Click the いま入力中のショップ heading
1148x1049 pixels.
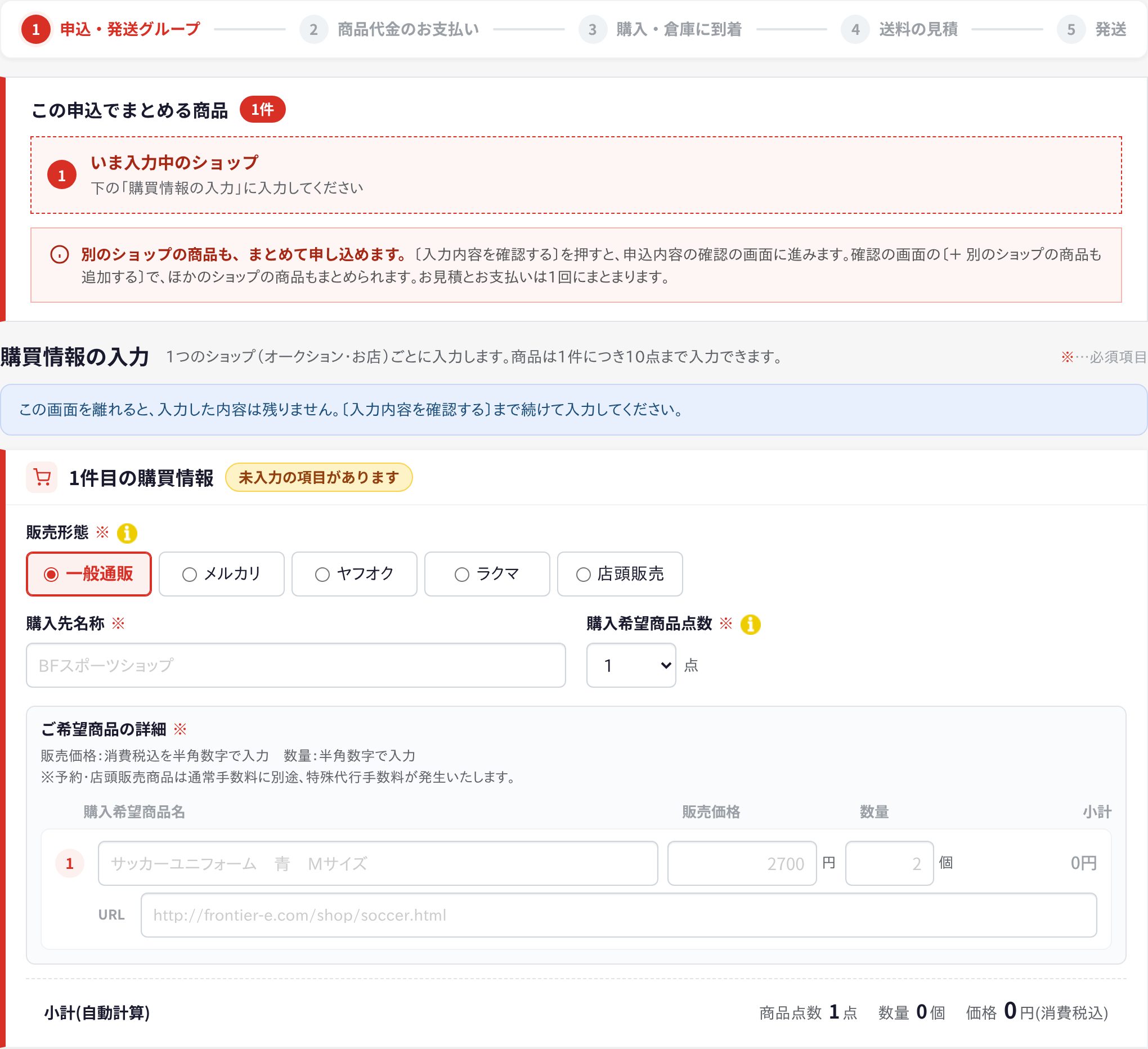(x=174, y=162)
